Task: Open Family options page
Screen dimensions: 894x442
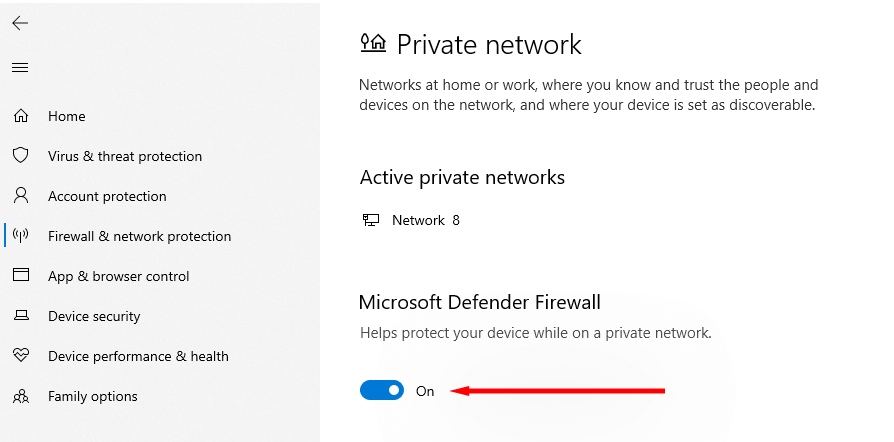Action: (x=93, y=396)
